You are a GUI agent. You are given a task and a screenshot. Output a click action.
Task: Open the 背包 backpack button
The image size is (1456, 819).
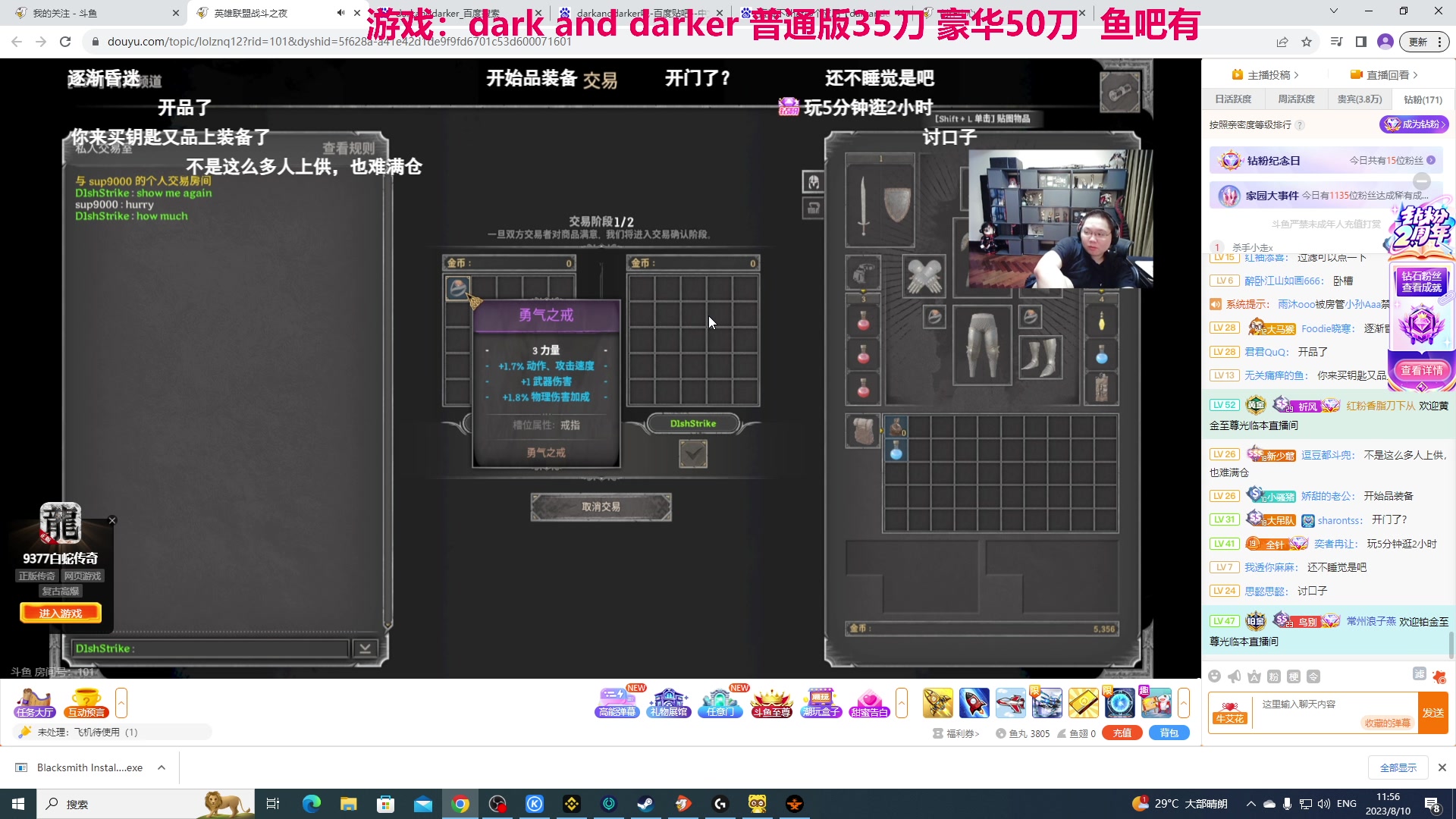point(1169,733)
